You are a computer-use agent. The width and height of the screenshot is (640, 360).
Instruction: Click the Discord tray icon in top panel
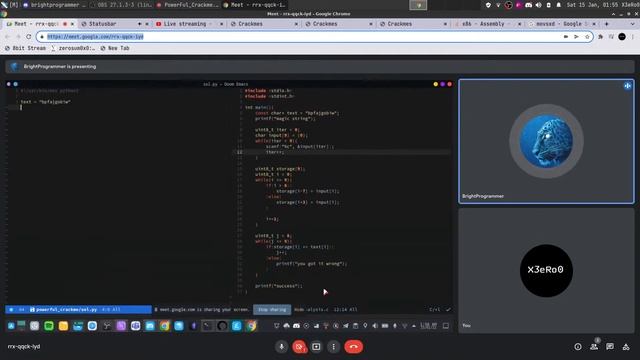click(529, 5)
